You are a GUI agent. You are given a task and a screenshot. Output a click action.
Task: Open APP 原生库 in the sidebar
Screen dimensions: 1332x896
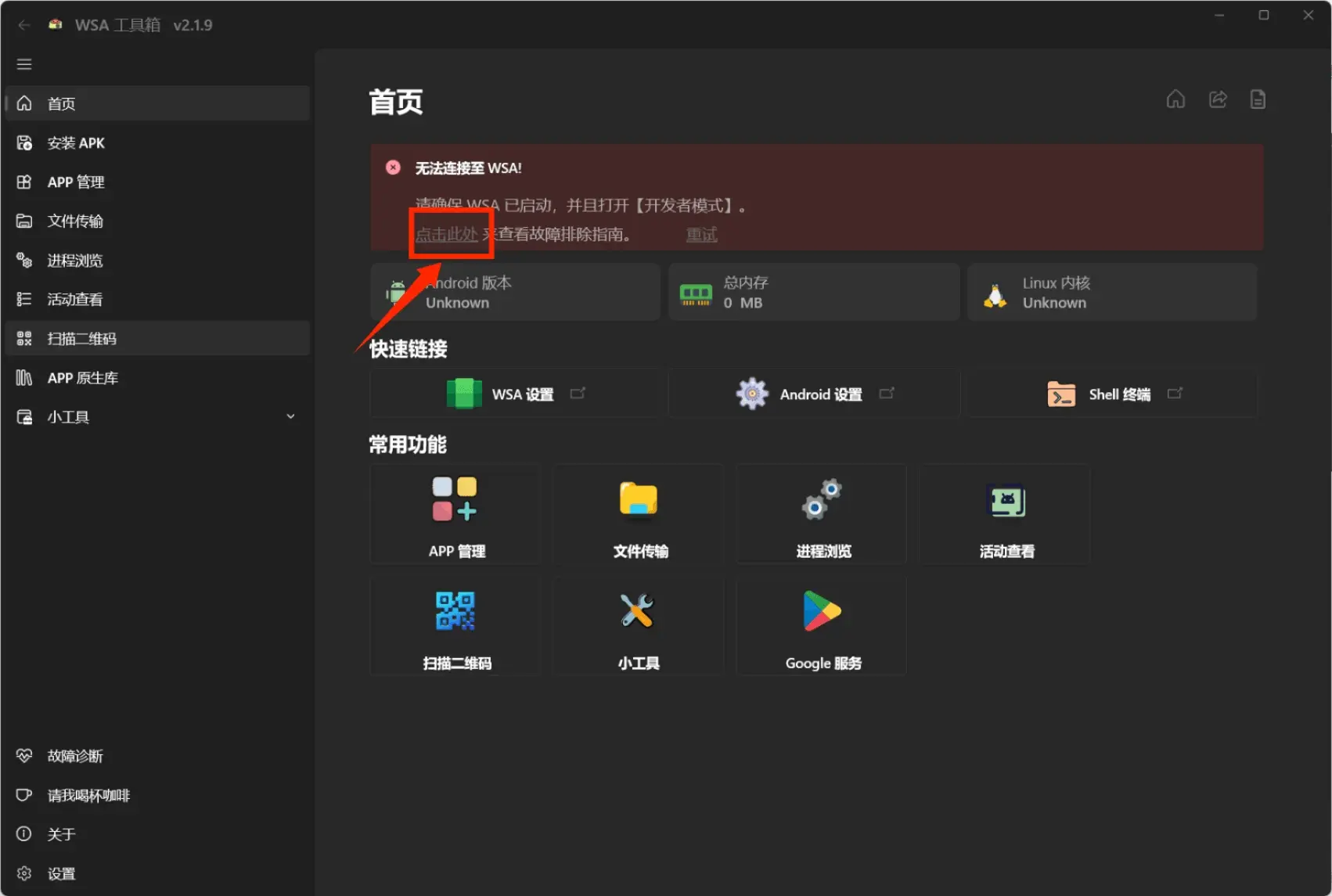tap(157, 377)
